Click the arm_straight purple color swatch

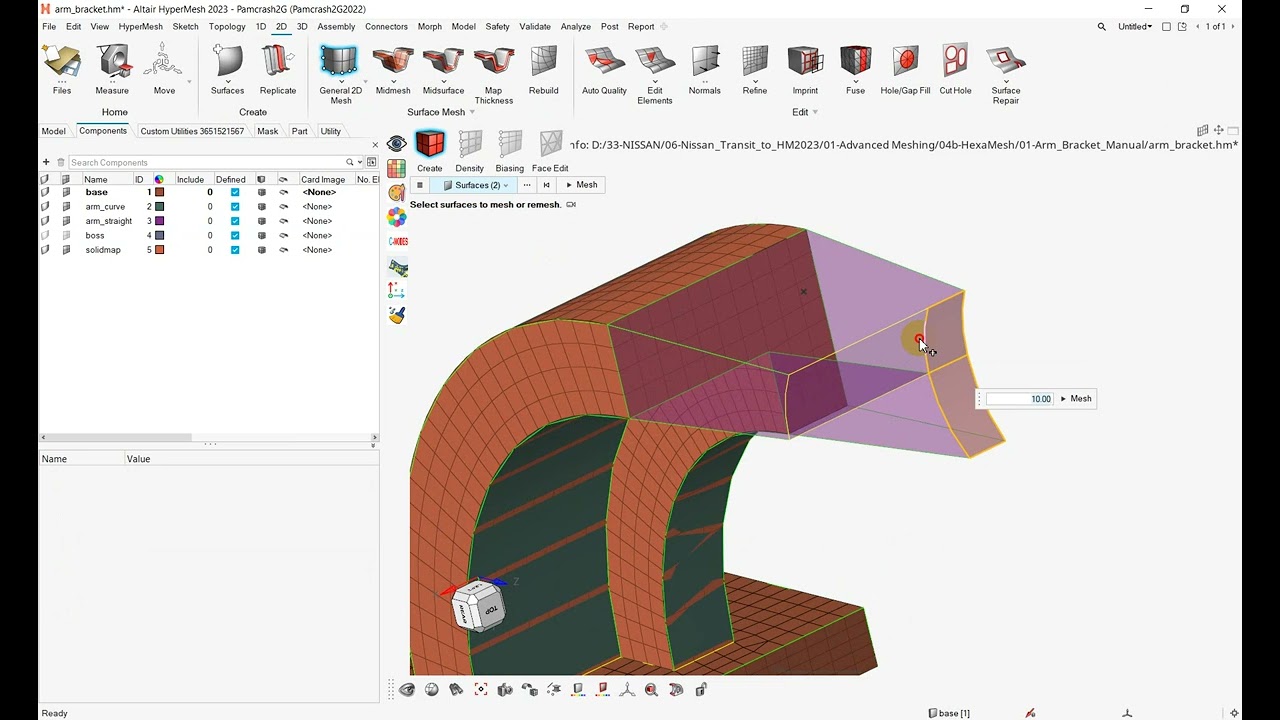click(159, 221)
